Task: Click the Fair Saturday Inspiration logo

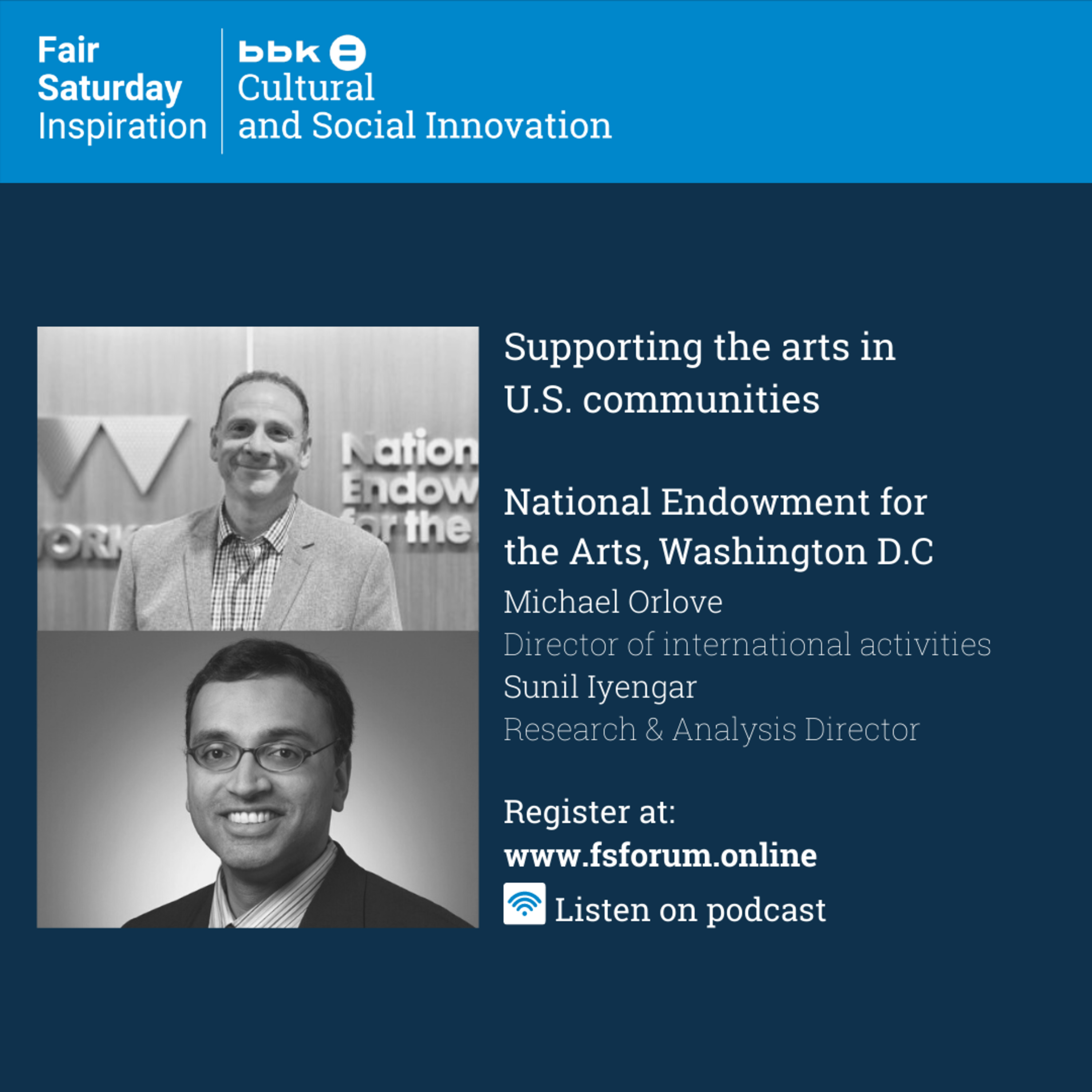Action: pos(122,88)
